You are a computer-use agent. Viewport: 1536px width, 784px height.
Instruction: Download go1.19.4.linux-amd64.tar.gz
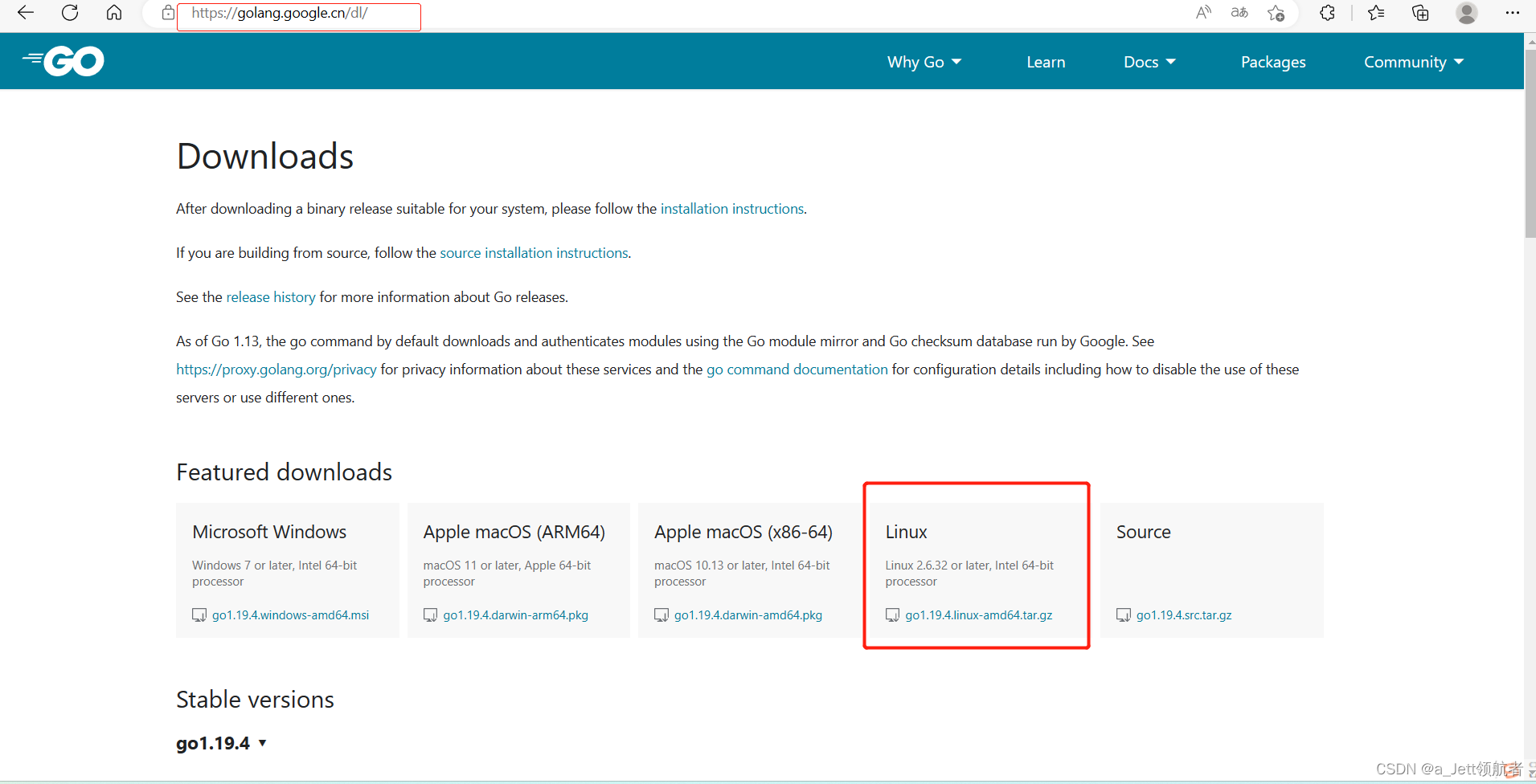979,615
